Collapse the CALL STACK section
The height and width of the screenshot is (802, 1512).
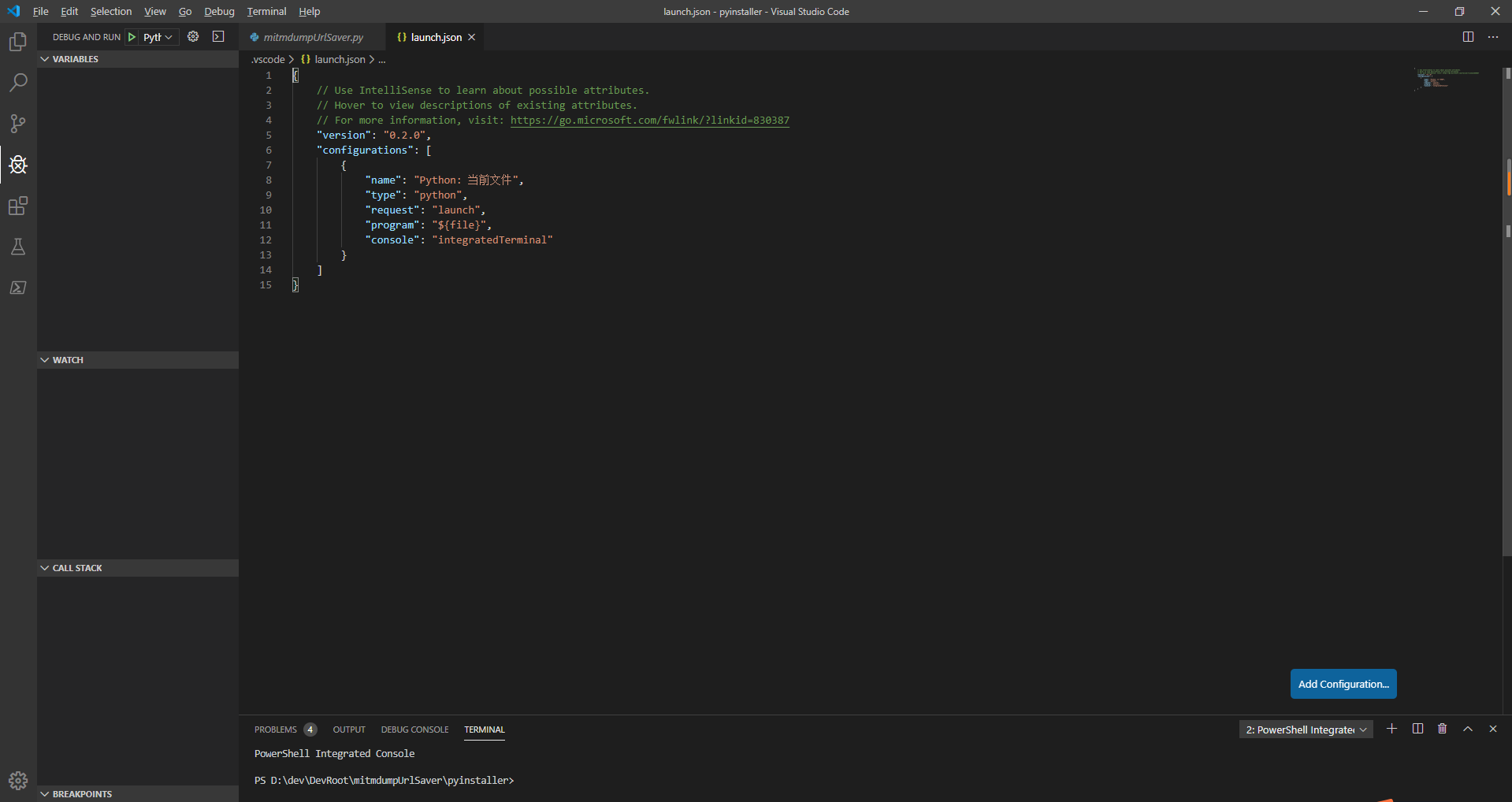click(x=76, y=568)
